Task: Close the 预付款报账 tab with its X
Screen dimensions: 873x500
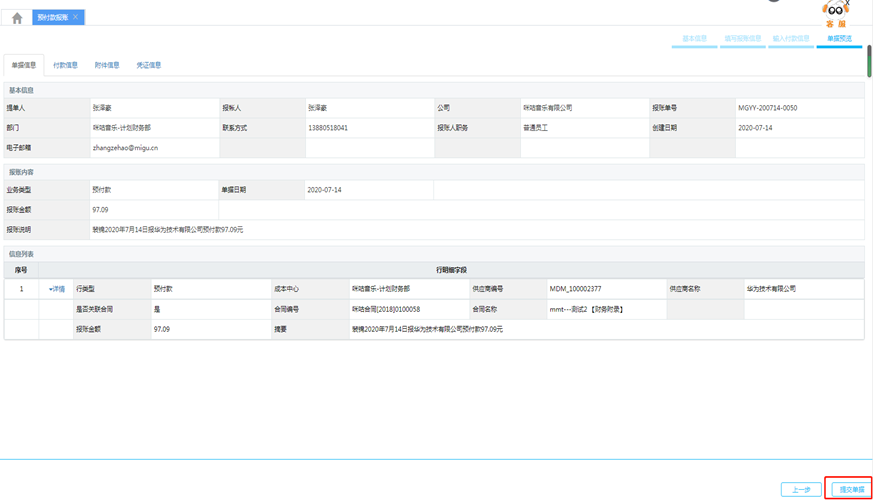Action: (76, 17)
